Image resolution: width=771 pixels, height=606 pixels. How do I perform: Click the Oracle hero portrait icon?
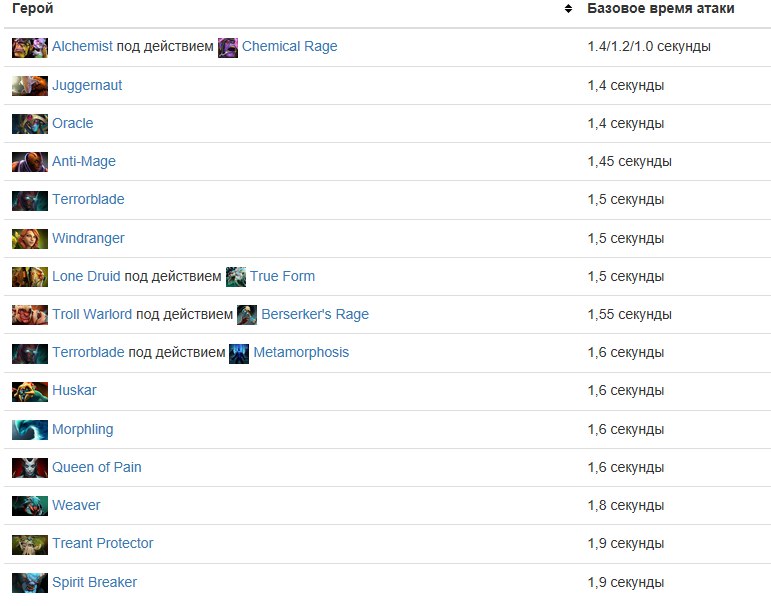29,124
